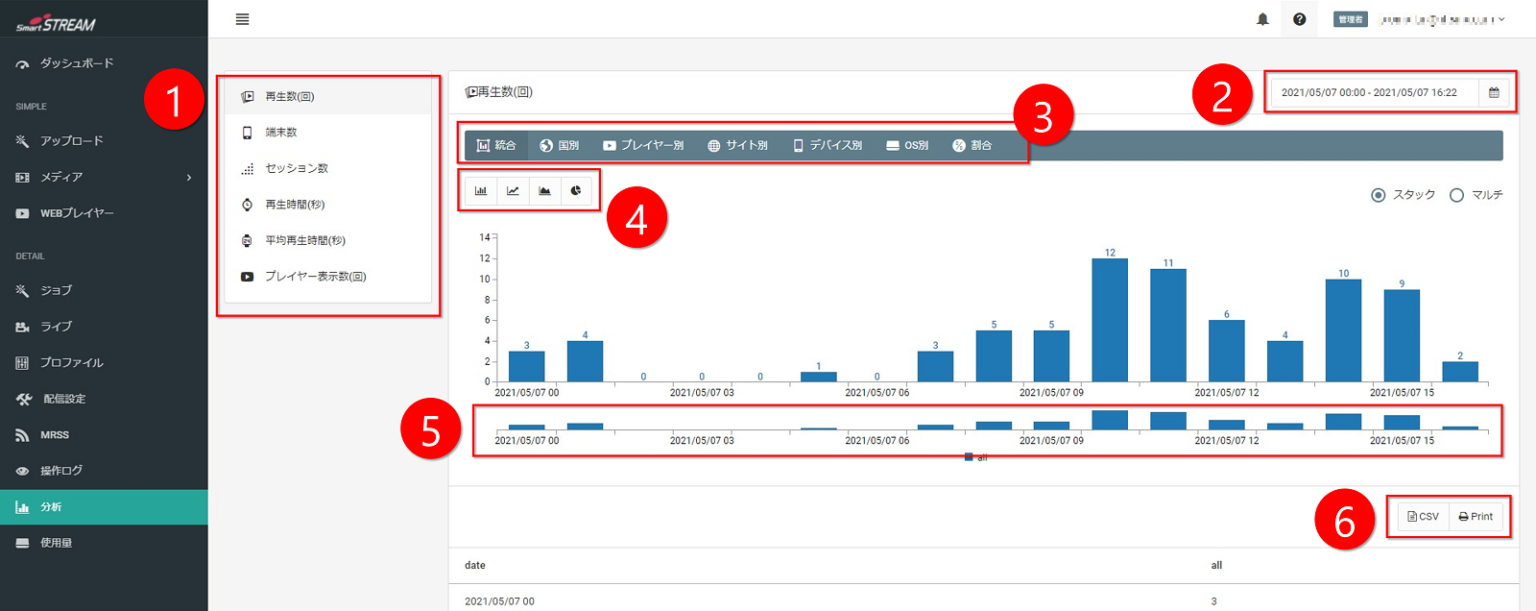Select the スタック radio option
This screenshot has width=1536, height=611.
click(x=1378, y=195)
